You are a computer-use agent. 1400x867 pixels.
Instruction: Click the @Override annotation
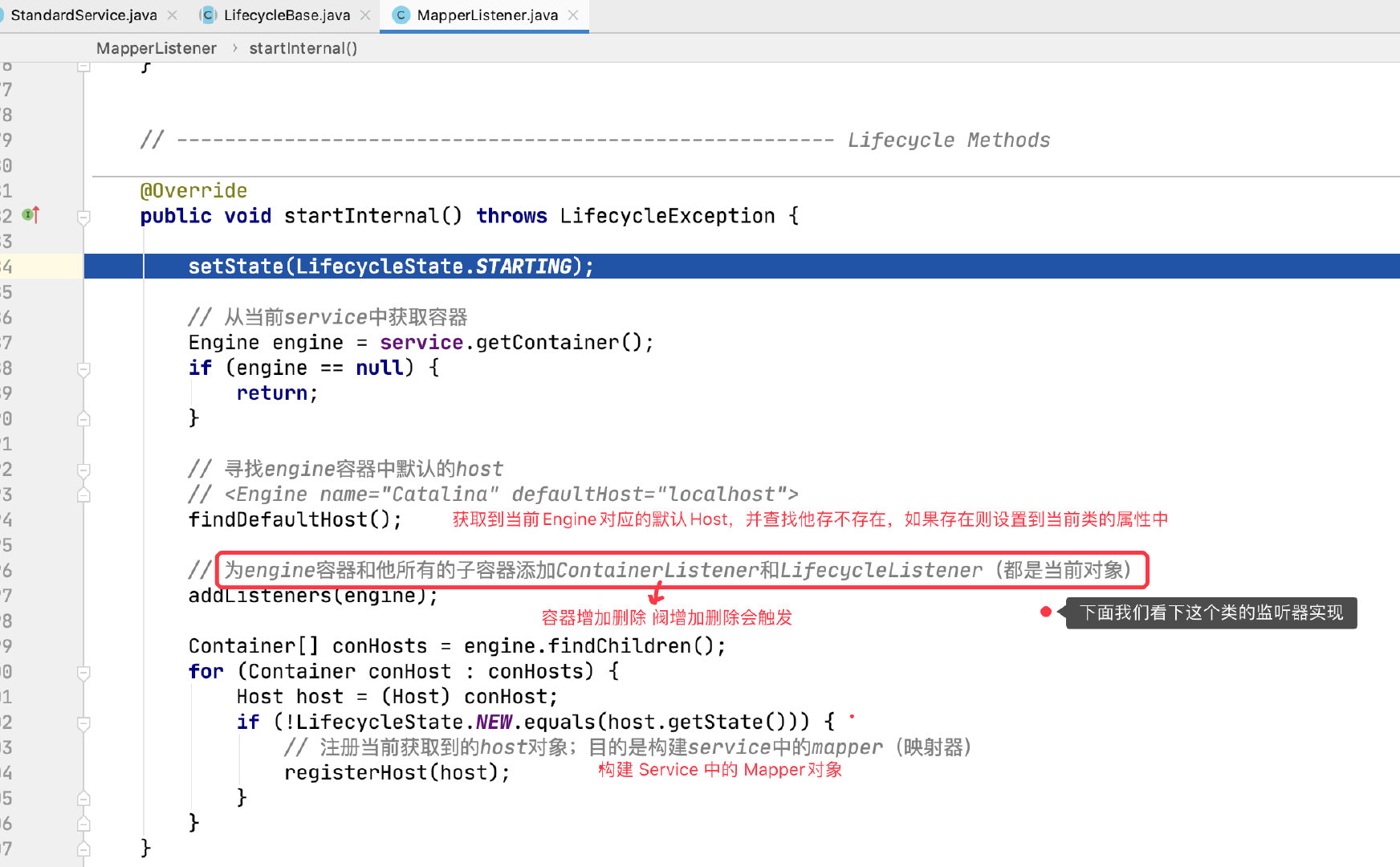point(193,190)
